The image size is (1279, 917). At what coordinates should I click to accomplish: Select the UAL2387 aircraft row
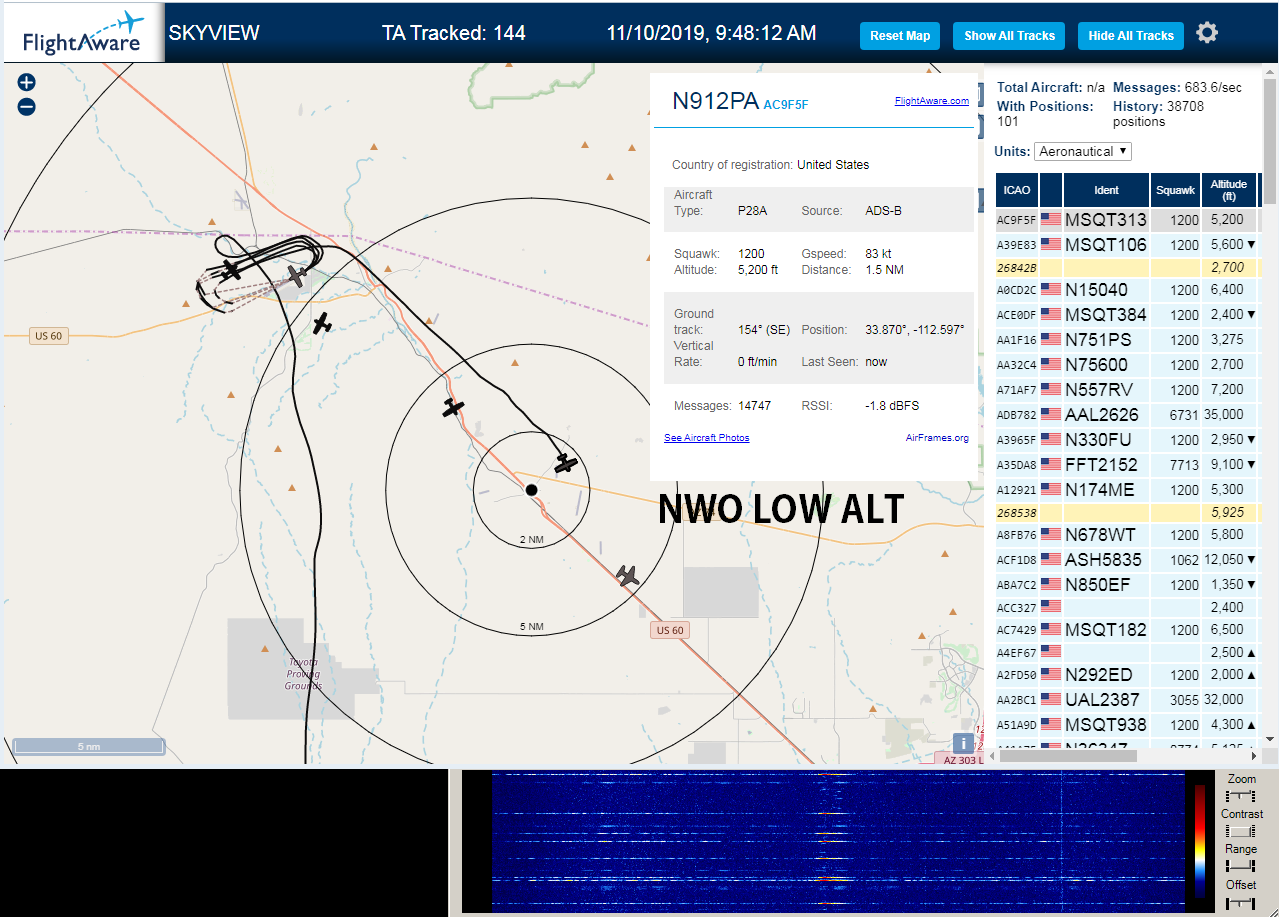coord(1128,699)
